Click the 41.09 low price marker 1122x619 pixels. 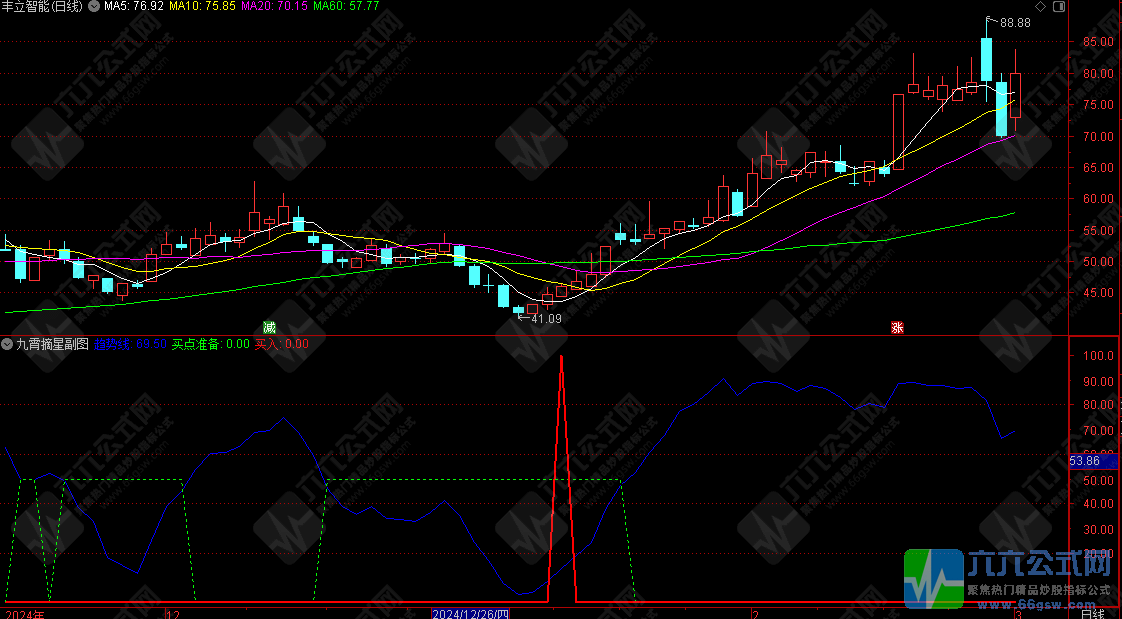544,319
